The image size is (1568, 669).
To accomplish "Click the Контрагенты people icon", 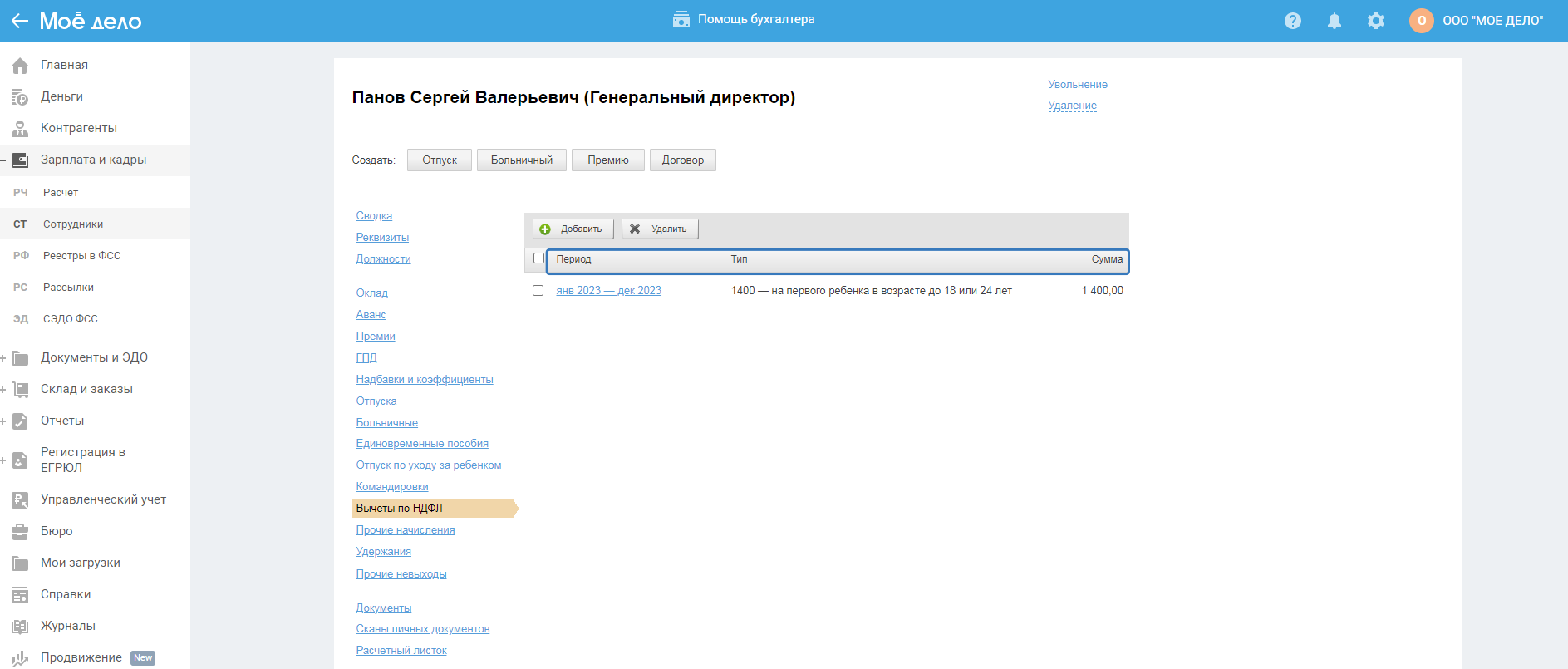I will [20, 129].
